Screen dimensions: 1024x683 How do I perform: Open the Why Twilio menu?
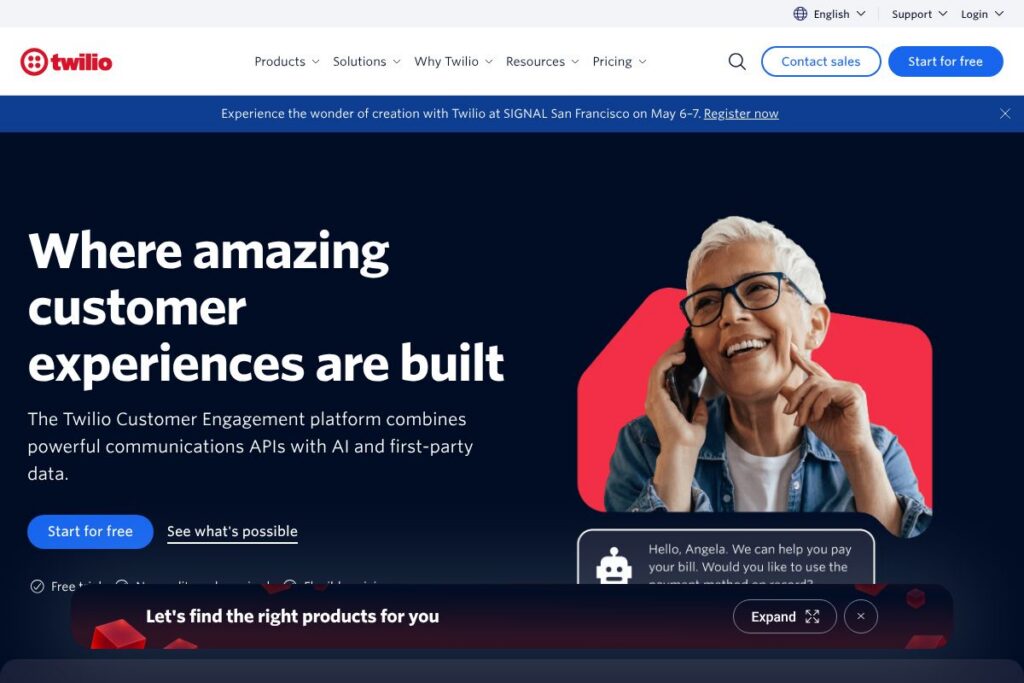[x=453, y=62]
